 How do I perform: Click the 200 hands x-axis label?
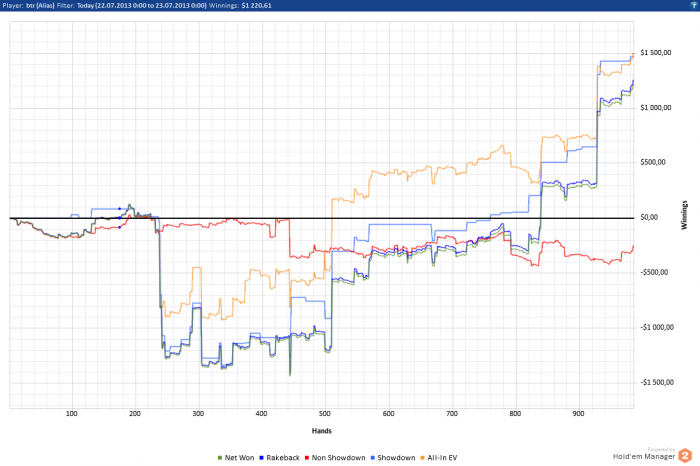click(x=135, y=414)
